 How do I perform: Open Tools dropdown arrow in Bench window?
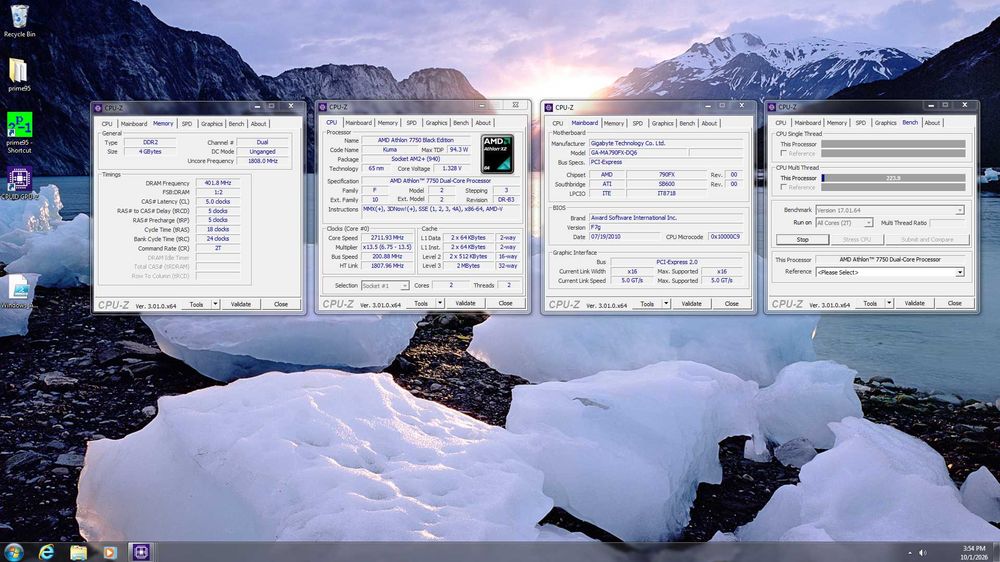coord(889,304)
